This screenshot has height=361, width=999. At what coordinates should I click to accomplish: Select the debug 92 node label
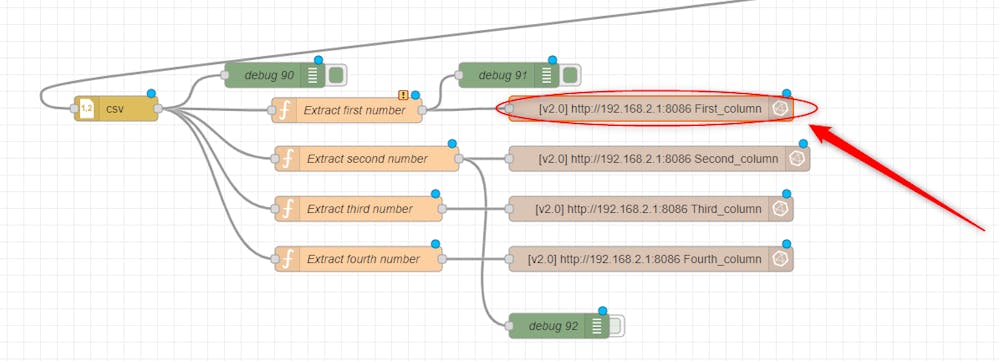coord(554,326)
